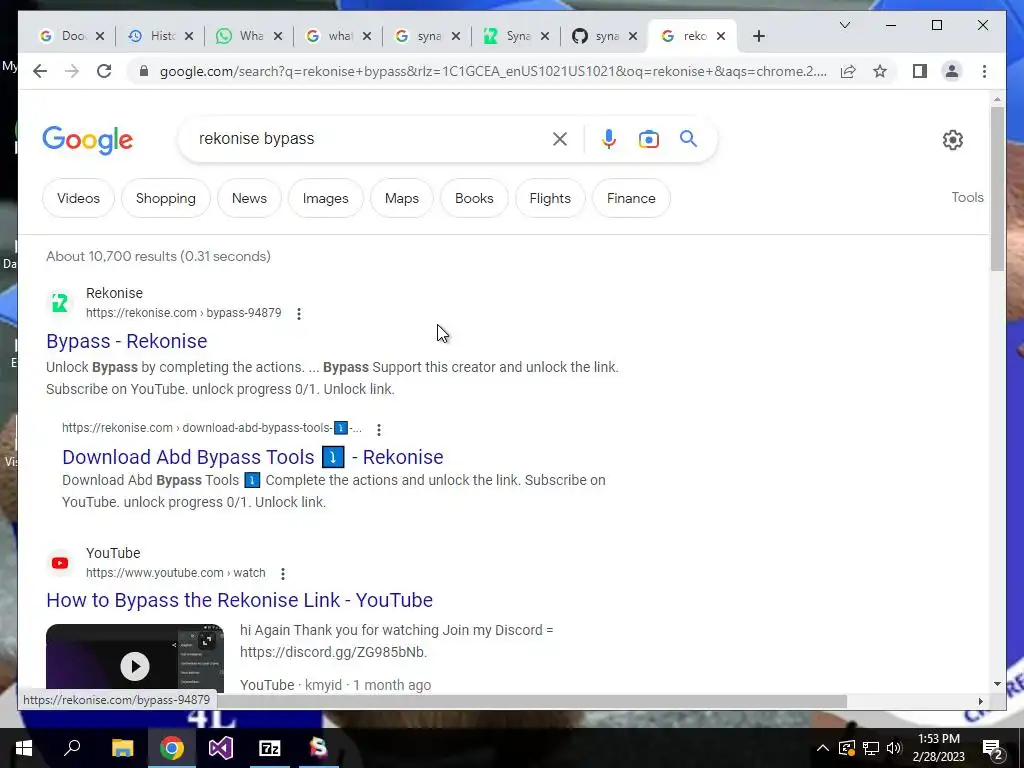Filter results by Maps

(x=402, y=198)
